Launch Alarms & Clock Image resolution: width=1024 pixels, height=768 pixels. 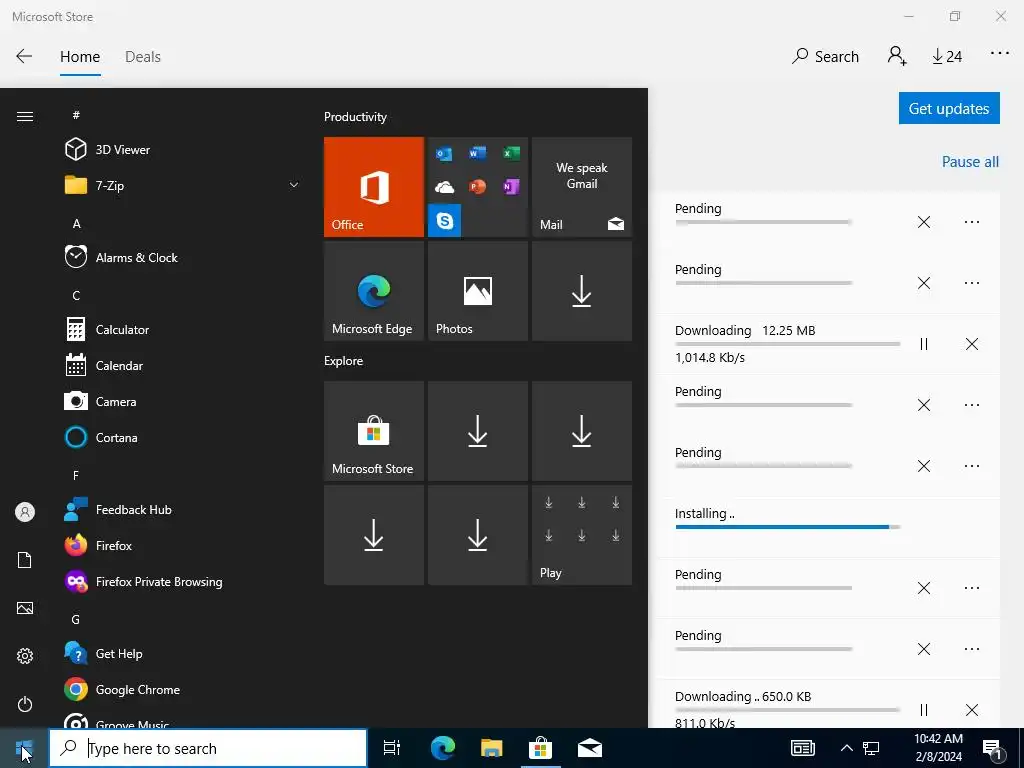[x=183, y=257]
